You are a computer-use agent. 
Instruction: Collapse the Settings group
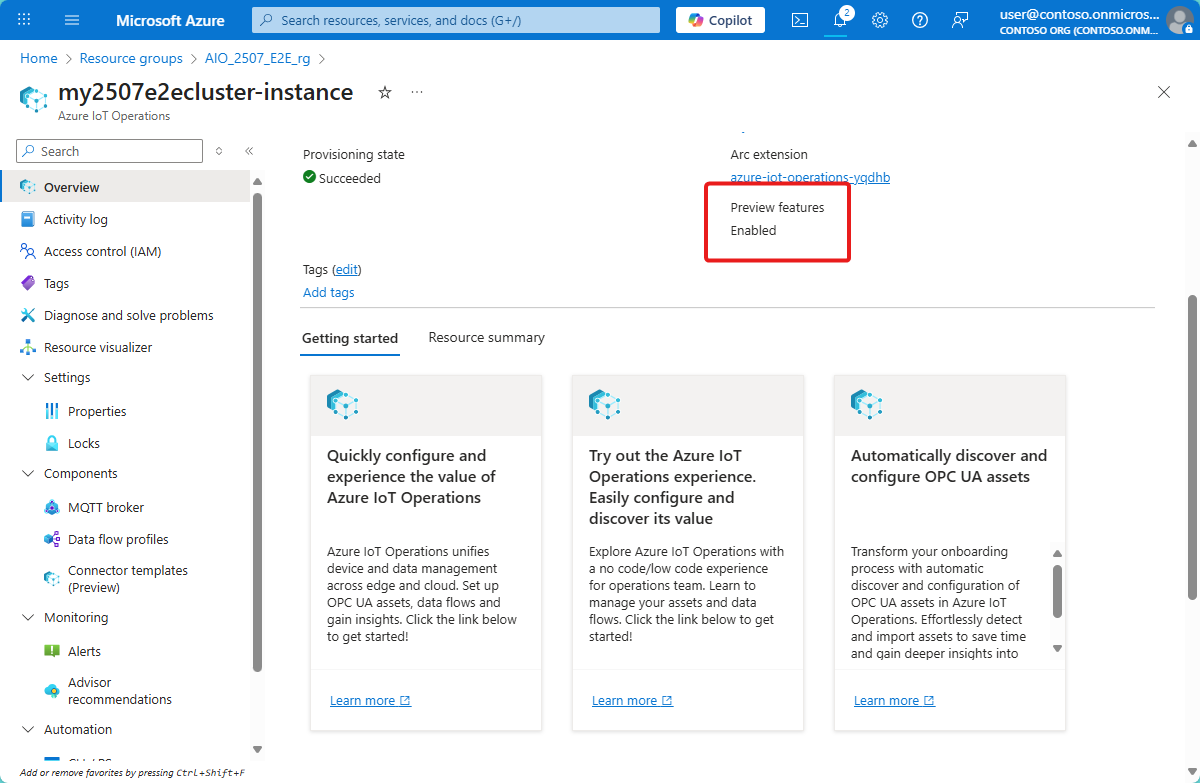coord(27,377)
